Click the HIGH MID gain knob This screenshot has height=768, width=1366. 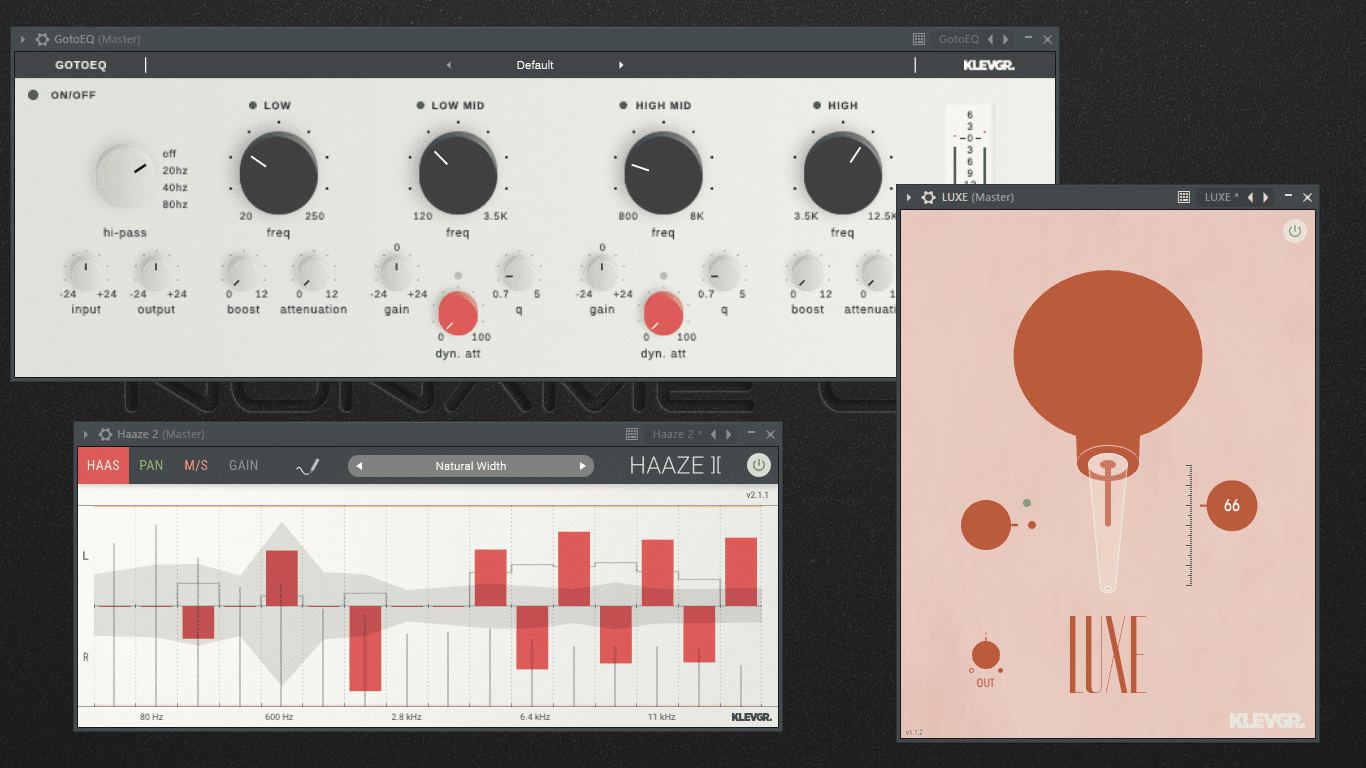click(601, 271)
